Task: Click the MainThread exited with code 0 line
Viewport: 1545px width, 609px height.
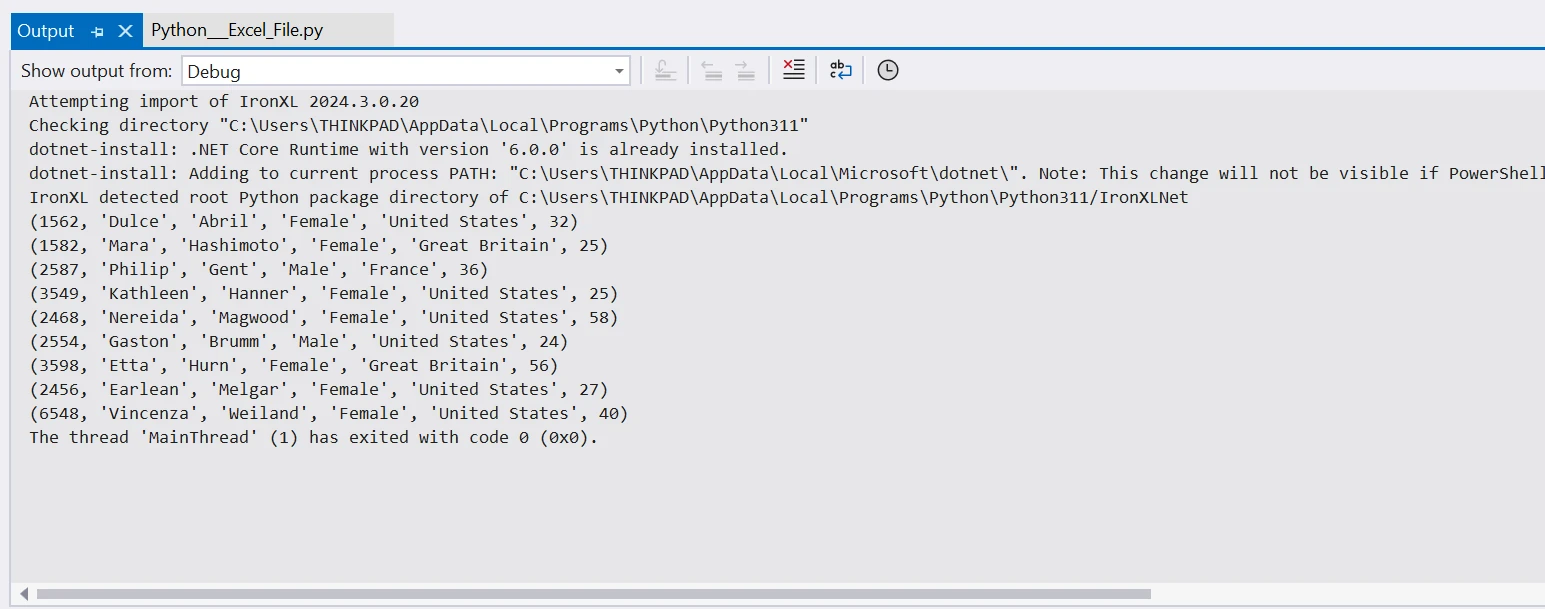Action: pos(313,437)
